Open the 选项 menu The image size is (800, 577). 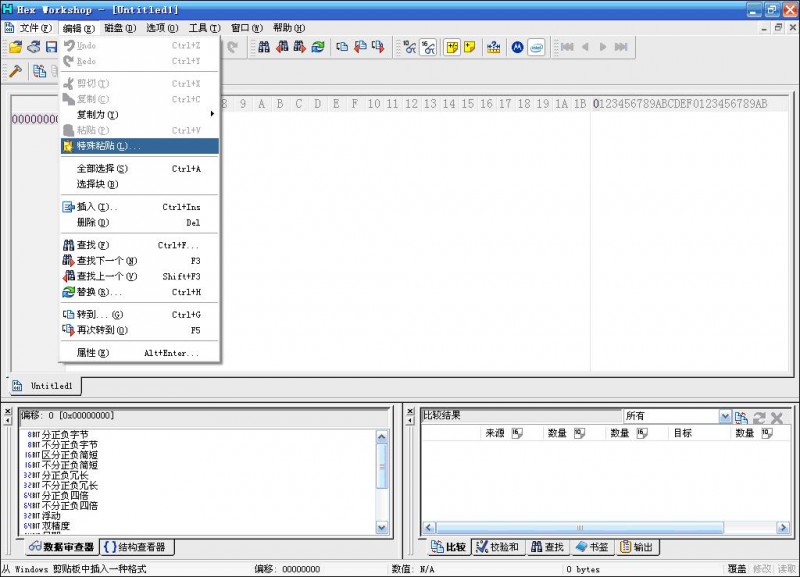pyautogui.click(x=162, y=28)
